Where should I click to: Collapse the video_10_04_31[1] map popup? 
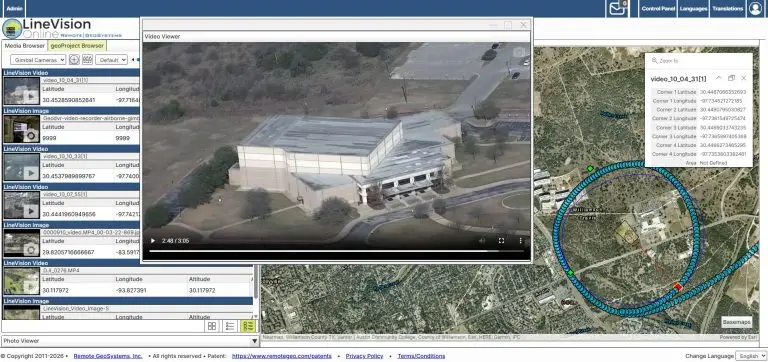click(x=719, y=78)
